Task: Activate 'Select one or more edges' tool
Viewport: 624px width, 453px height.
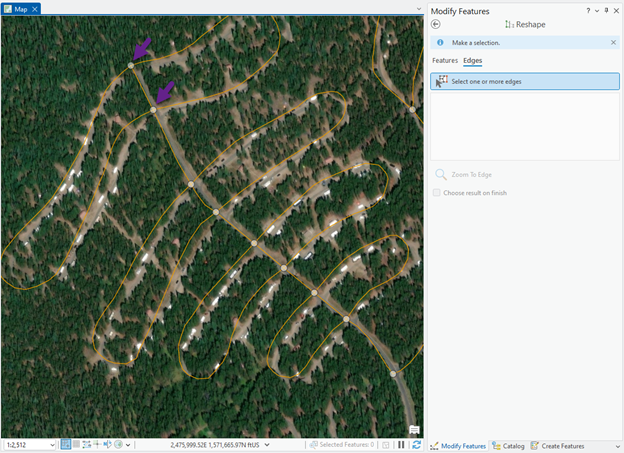Action: (x=525, y=81)
